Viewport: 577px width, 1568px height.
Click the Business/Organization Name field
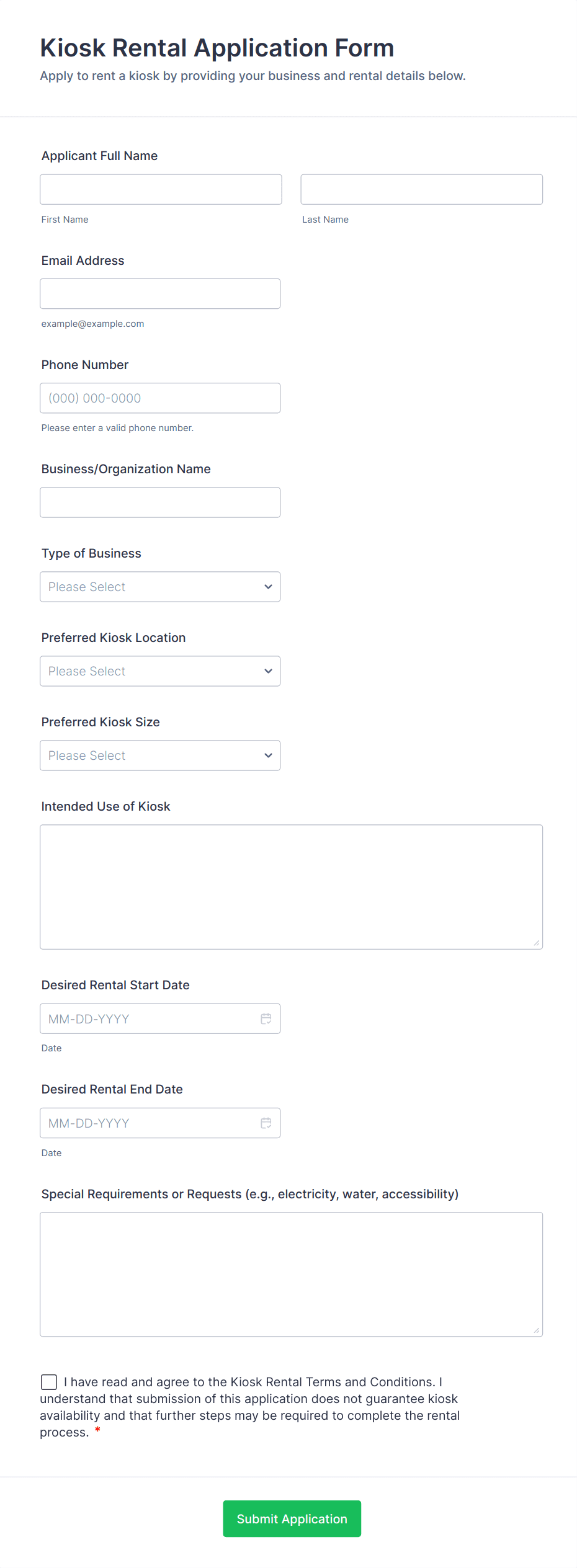[160, 502]
